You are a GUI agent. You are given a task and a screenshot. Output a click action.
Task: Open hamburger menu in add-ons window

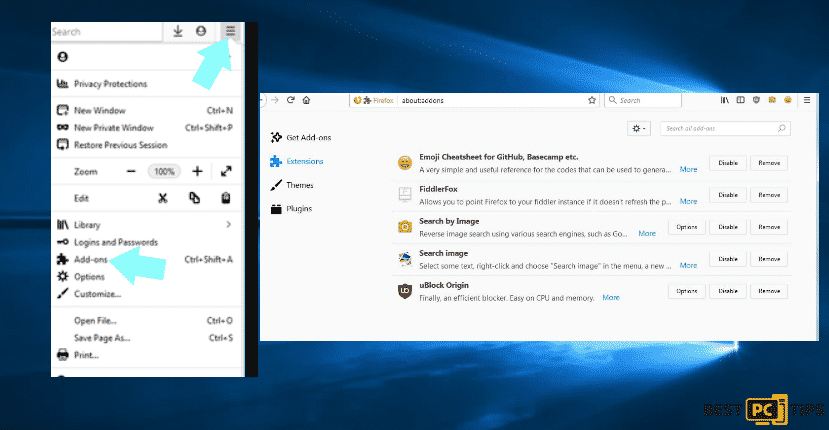(x=807, y=100)
